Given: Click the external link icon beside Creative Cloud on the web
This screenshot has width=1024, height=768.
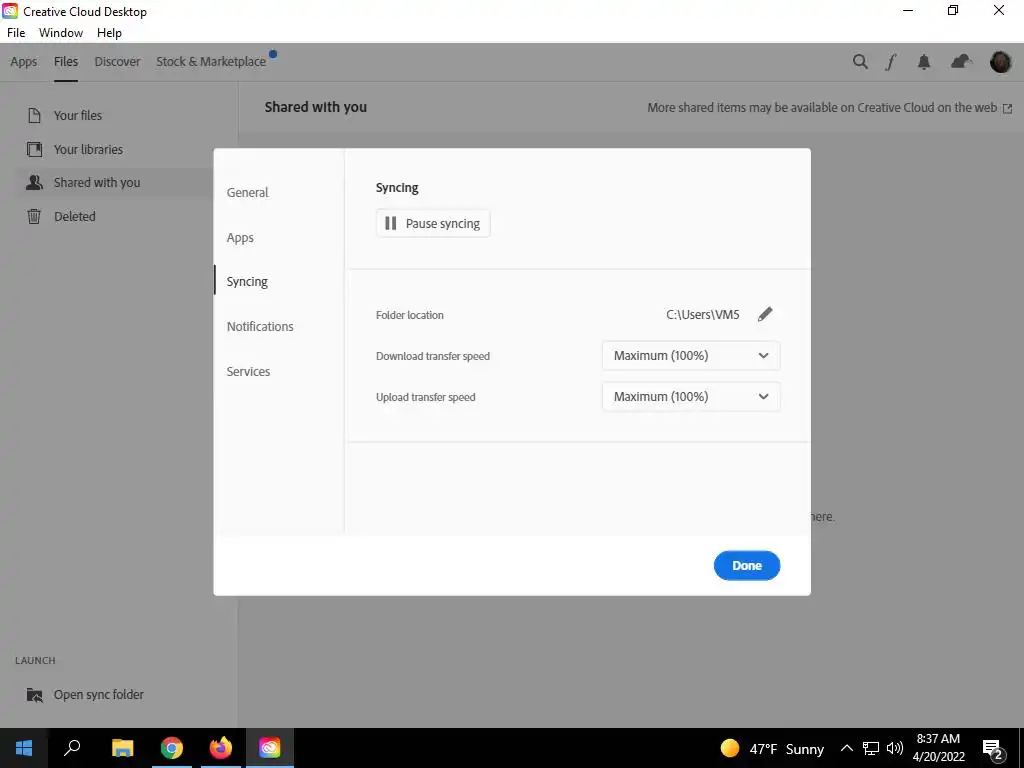Looking at the screenshot, I should click(x=1007, y=108).
